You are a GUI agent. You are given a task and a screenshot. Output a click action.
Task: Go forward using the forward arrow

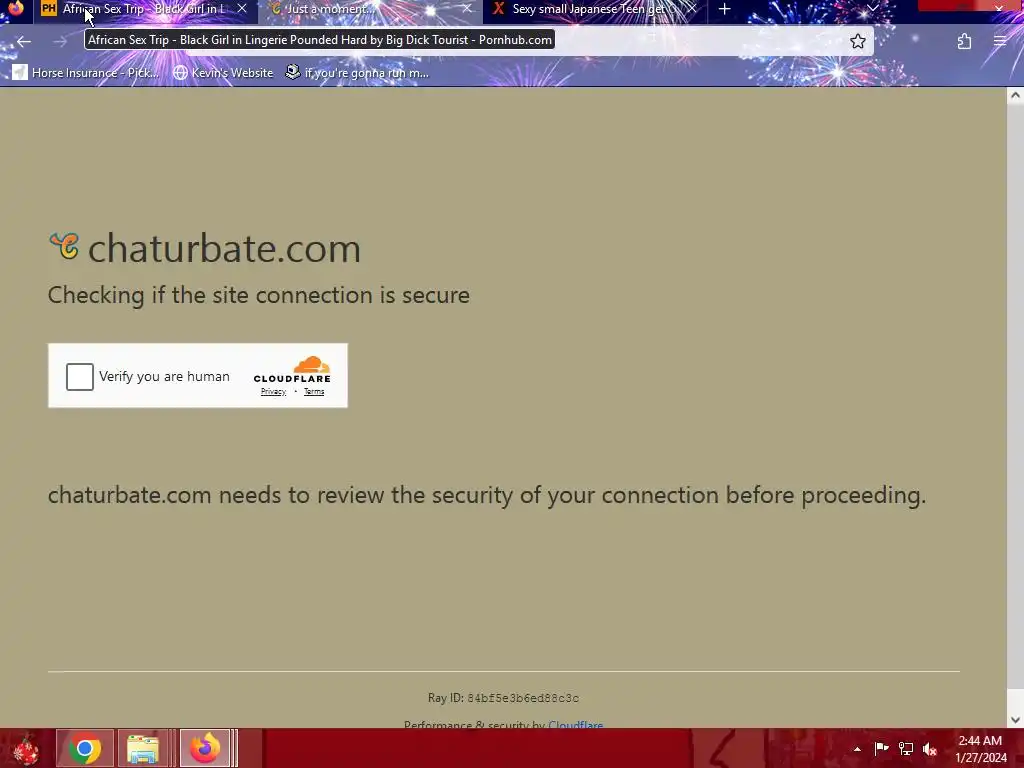click(x=60, y=42)
